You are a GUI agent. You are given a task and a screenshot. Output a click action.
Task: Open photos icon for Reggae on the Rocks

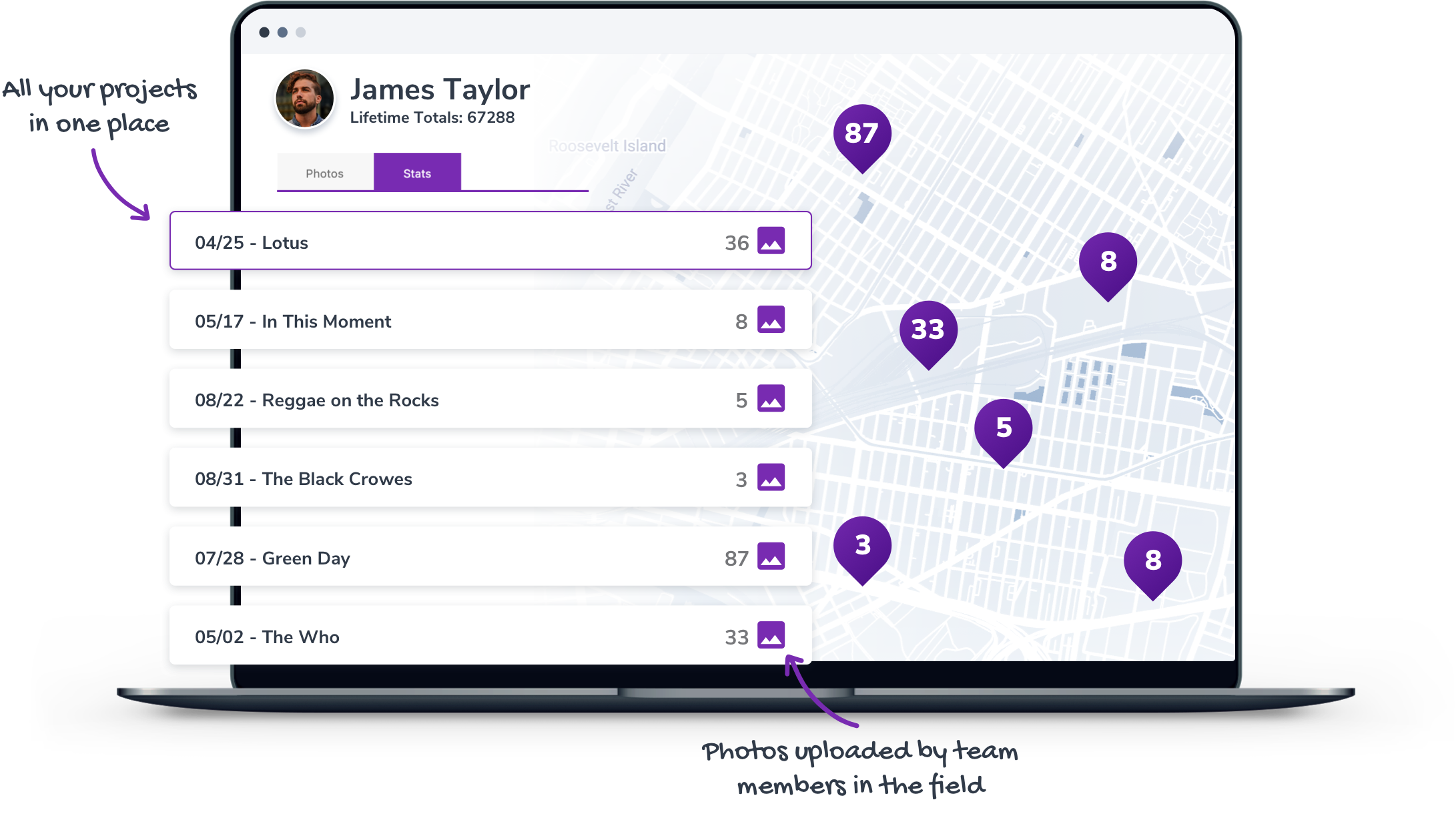point(771,398)
